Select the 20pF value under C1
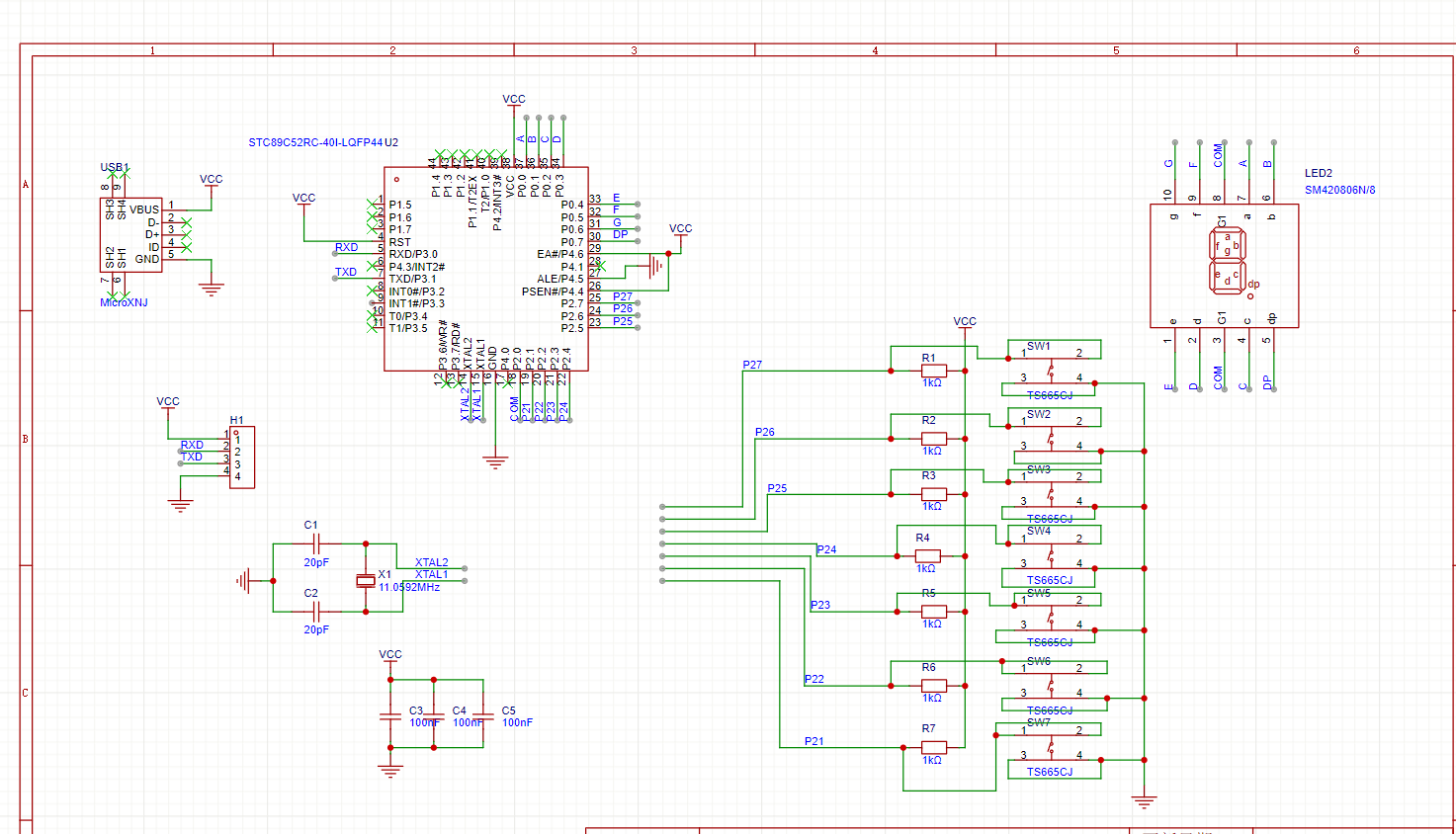The image size is (1456, 834). pyautogui.click(x=316, y=562)
